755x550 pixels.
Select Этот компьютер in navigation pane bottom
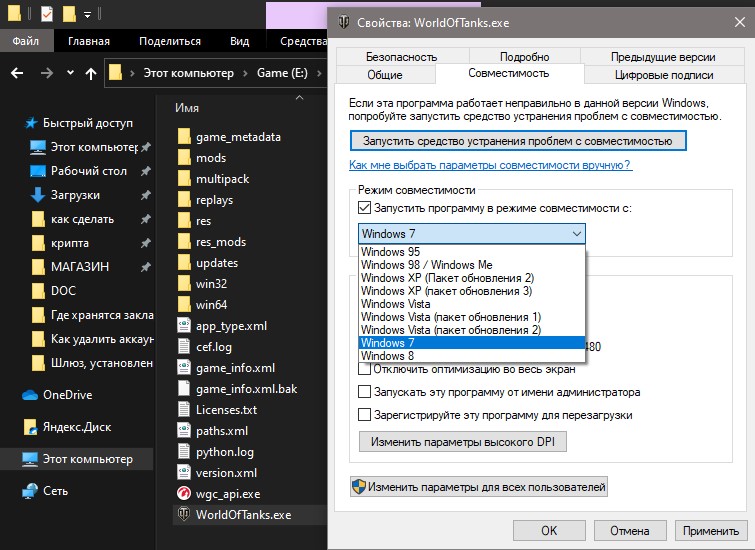[x=77, y=459]
